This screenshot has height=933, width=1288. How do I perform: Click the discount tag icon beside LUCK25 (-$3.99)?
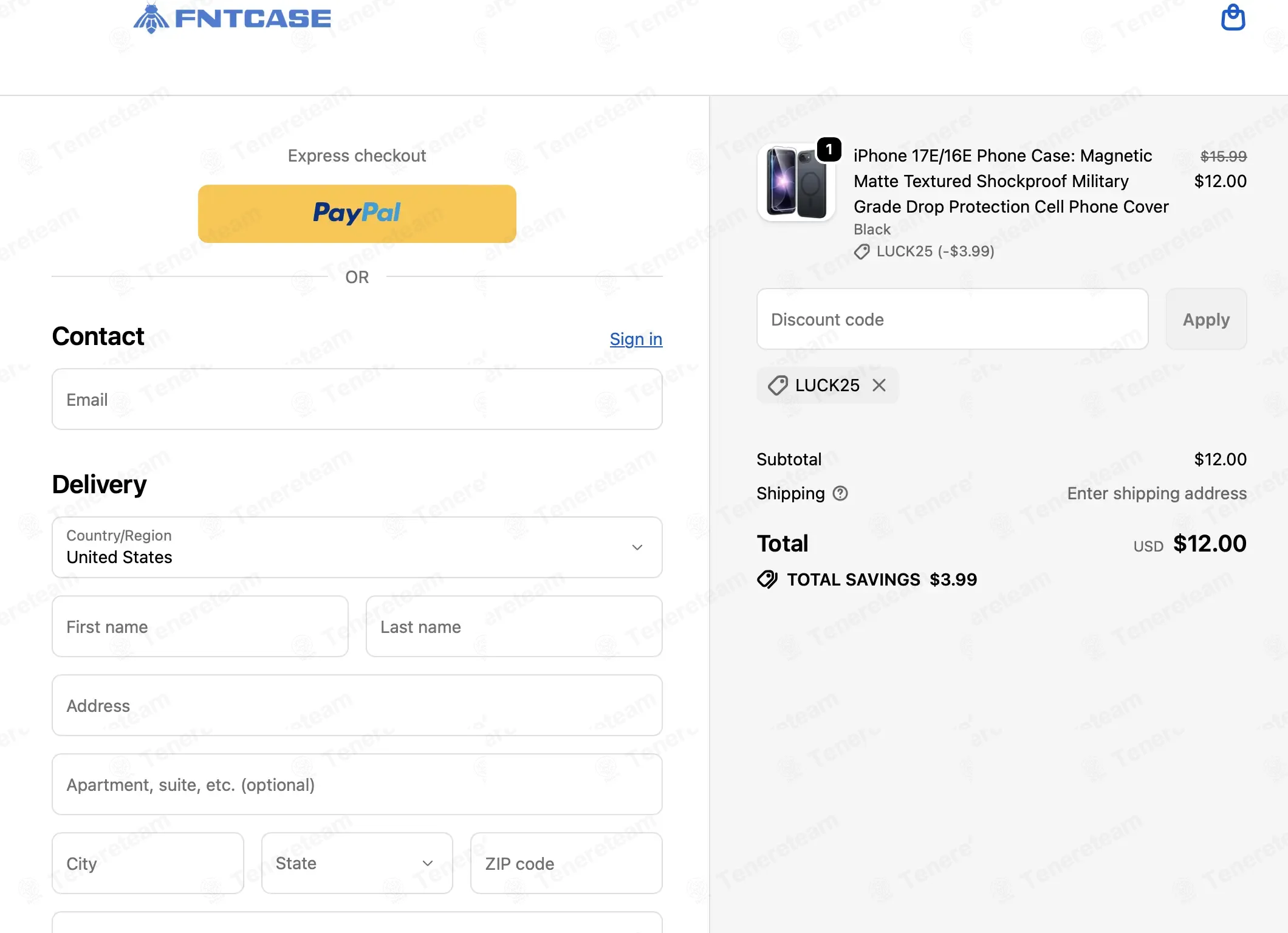tap(862, 251)
